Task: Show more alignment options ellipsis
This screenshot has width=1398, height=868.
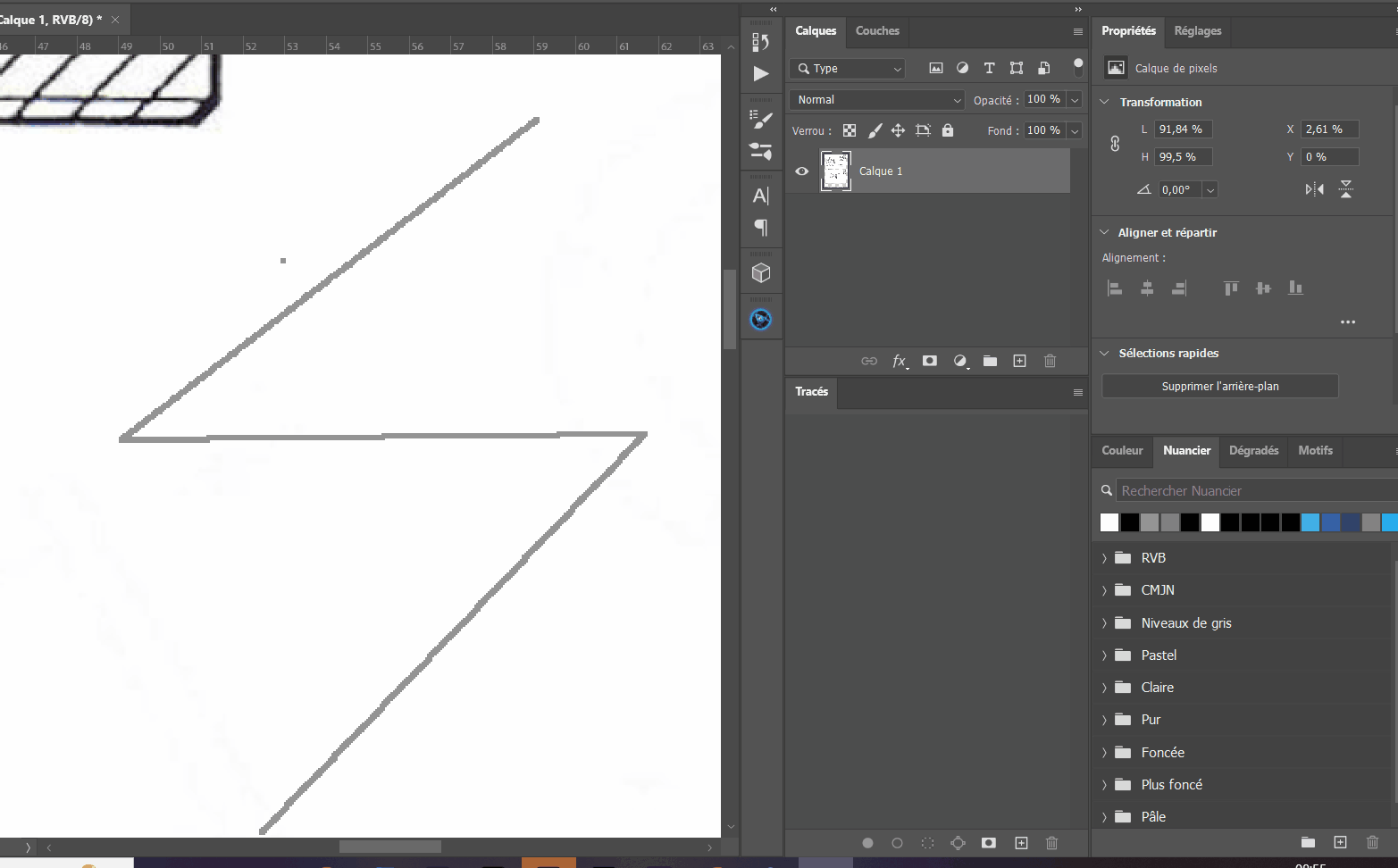Action: [1348, 321]
